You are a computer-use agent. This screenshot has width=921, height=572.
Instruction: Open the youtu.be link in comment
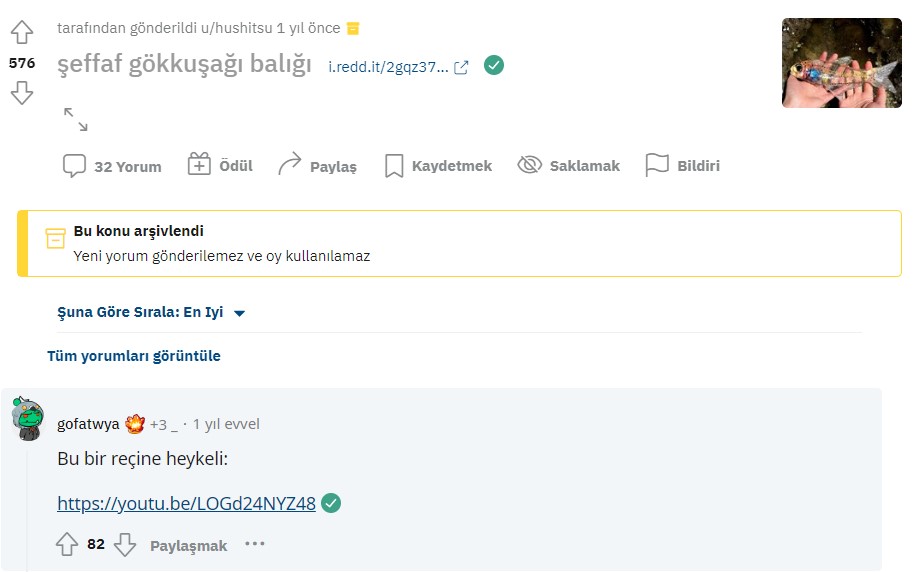point(186,504)
